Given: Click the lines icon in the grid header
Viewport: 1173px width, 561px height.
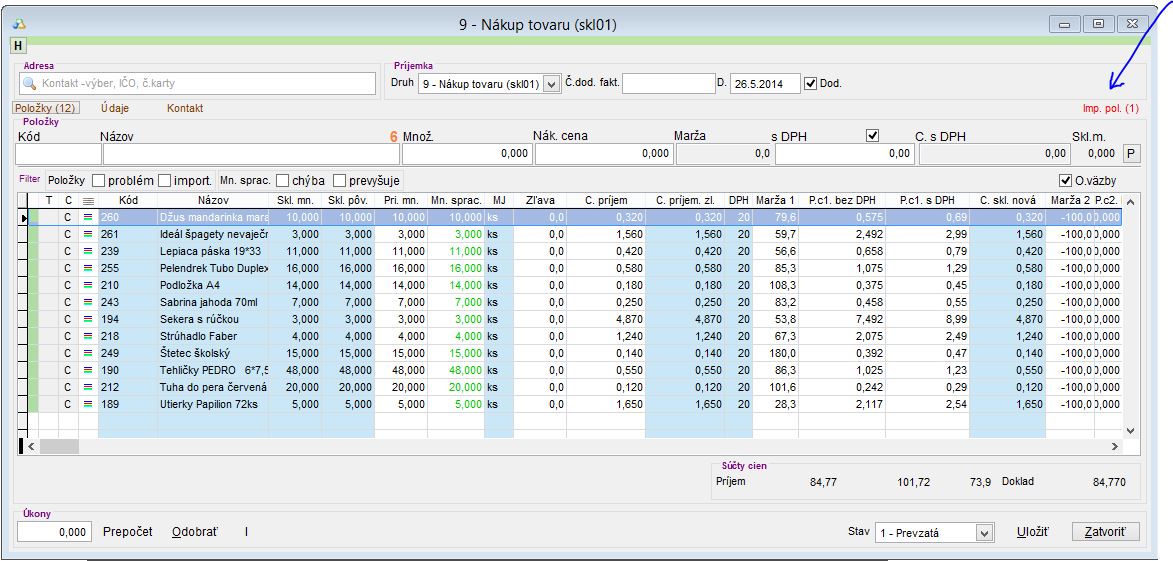Looking at the screenshot, I should (x=88, y=201).
